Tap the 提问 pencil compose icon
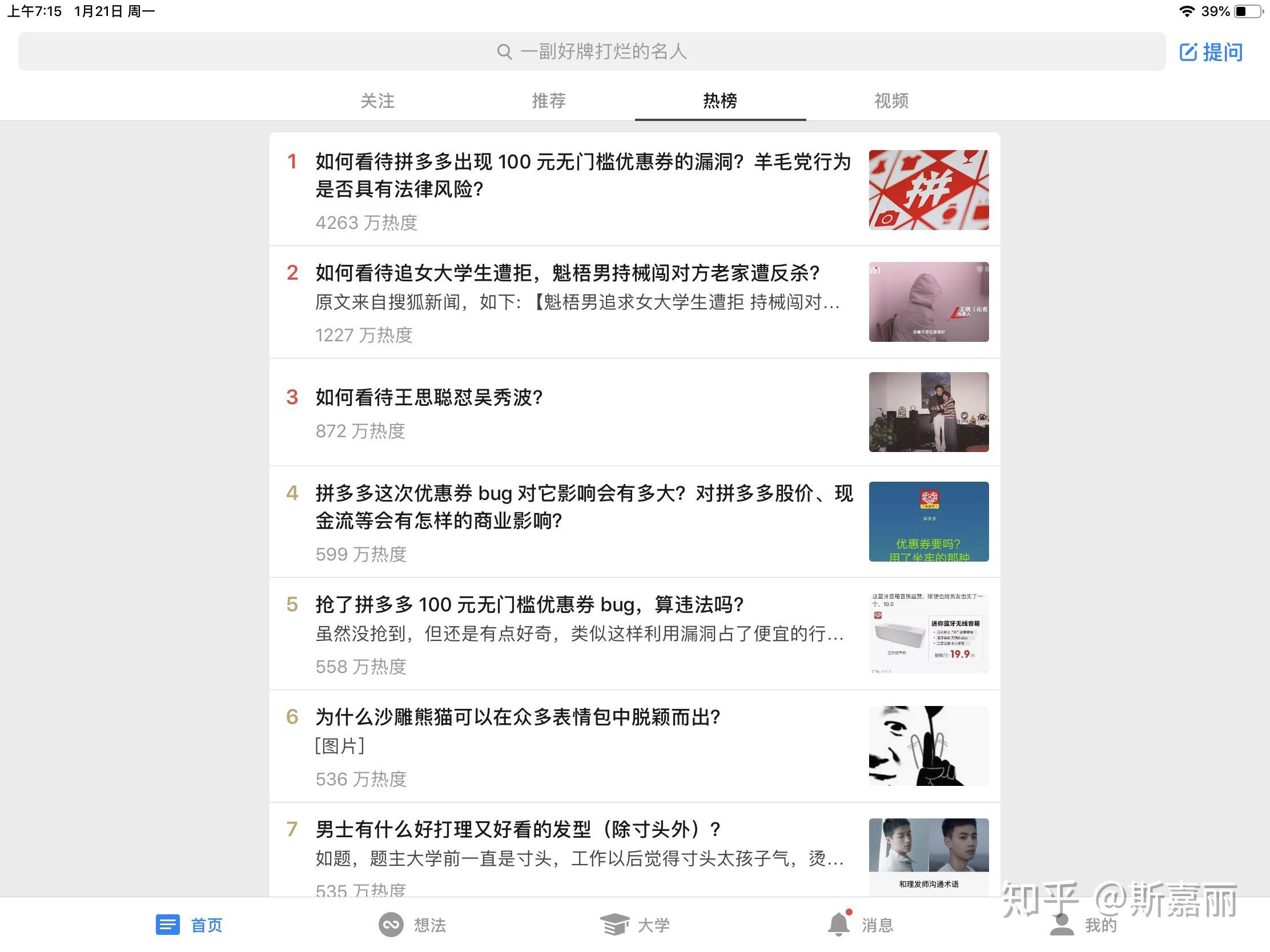 click(1188, 52)
